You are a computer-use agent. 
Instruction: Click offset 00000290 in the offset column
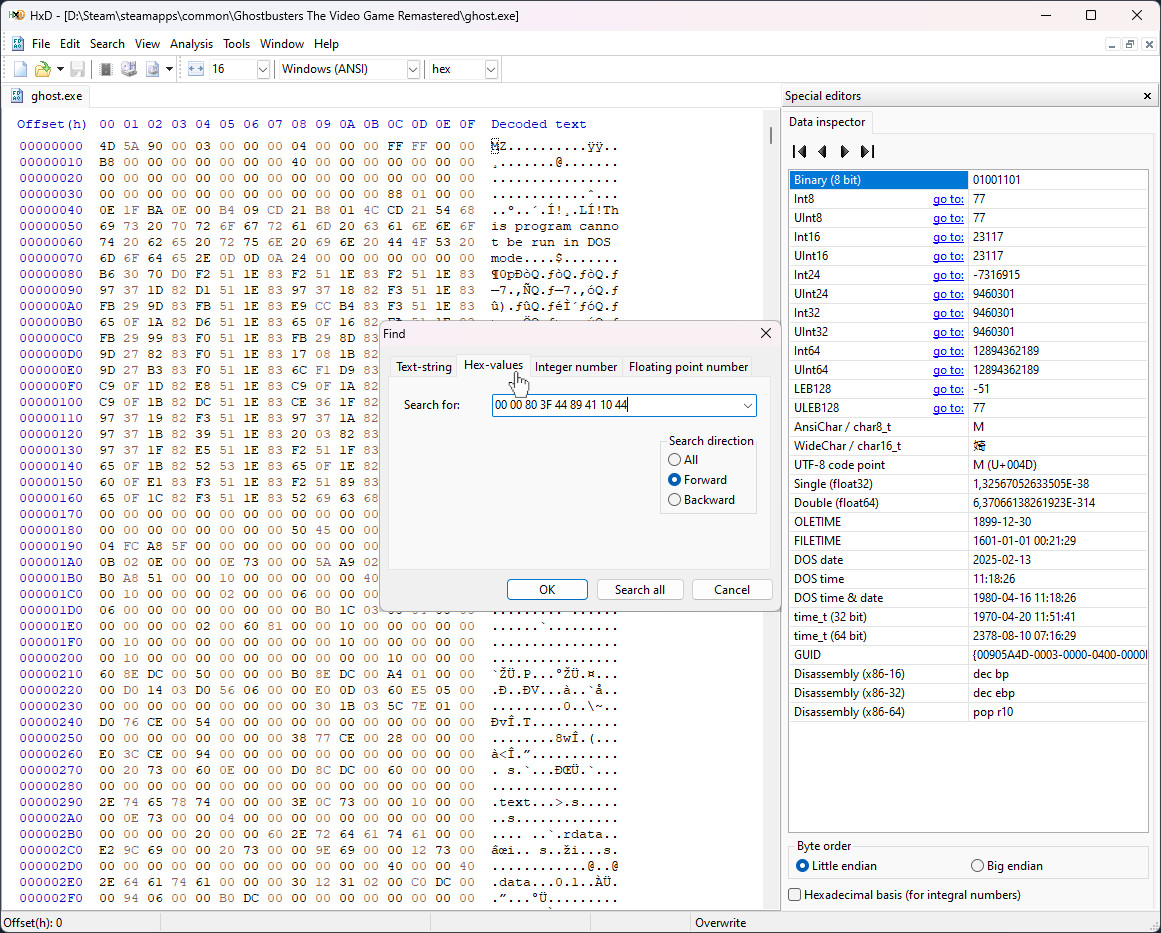click(51, 802)
